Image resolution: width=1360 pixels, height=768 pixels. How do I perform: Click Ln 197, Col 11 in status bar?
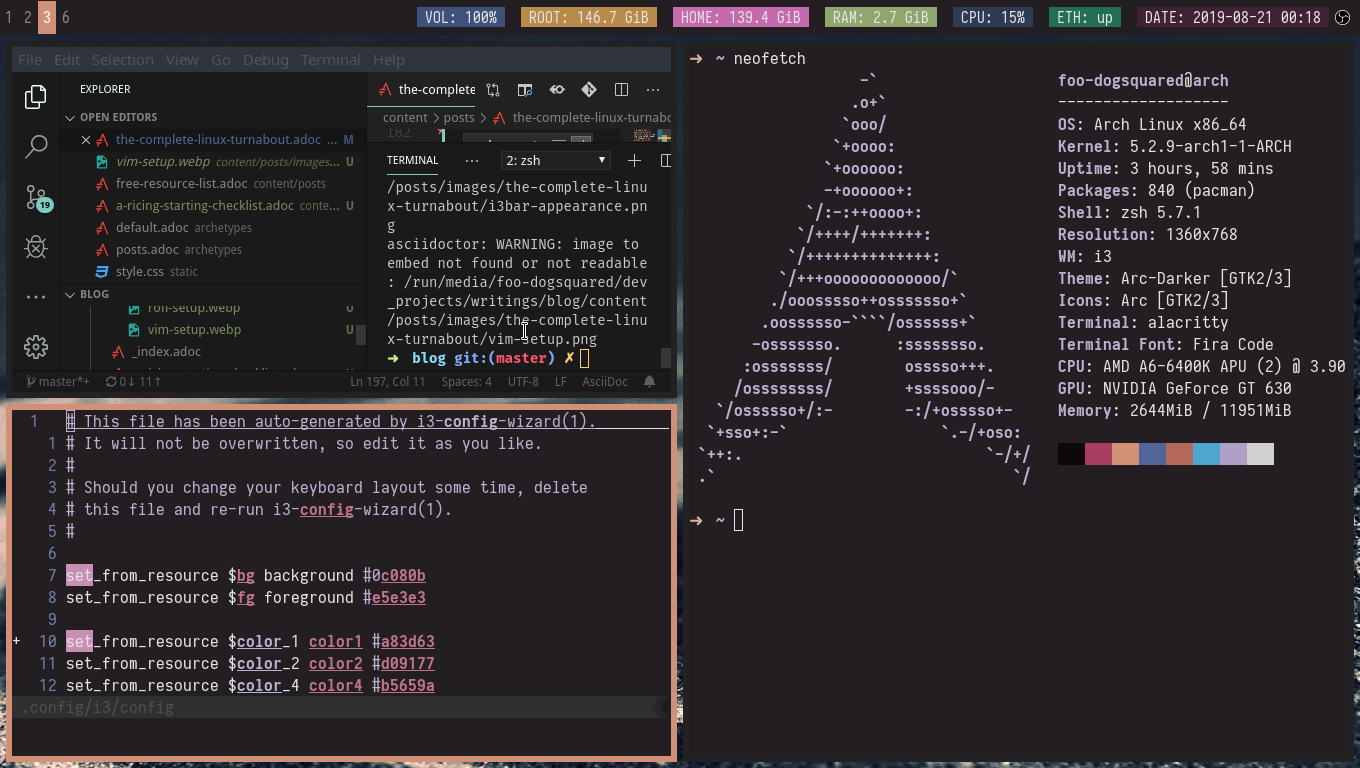point(388,381)
